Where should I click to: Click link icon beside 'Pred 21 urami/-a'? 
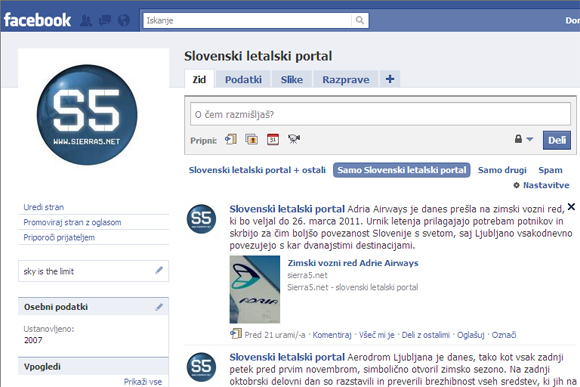pos(236,334)
